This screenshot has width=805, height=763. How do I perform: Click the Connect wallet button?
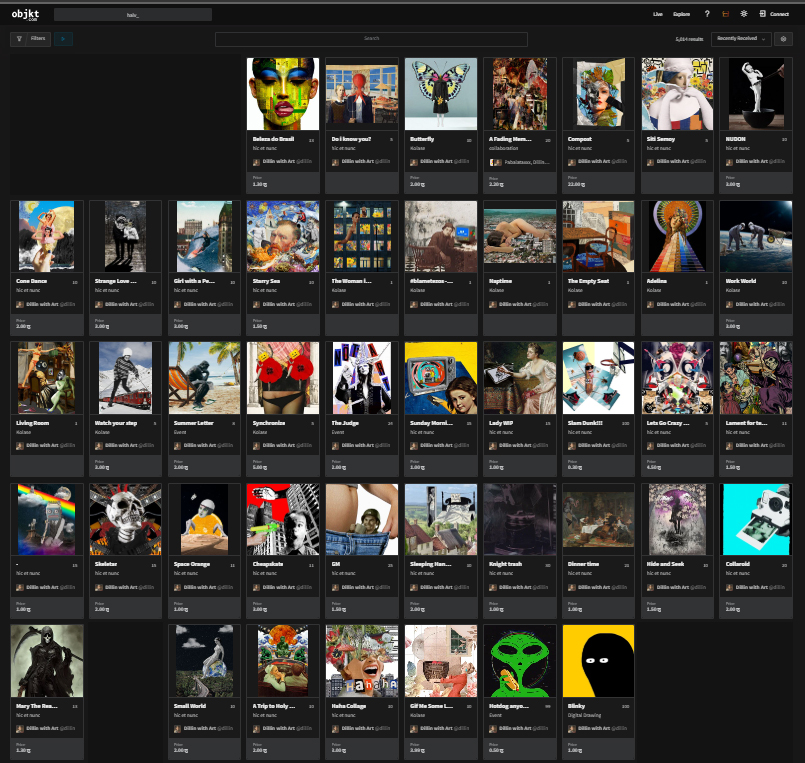coord(774,14)
